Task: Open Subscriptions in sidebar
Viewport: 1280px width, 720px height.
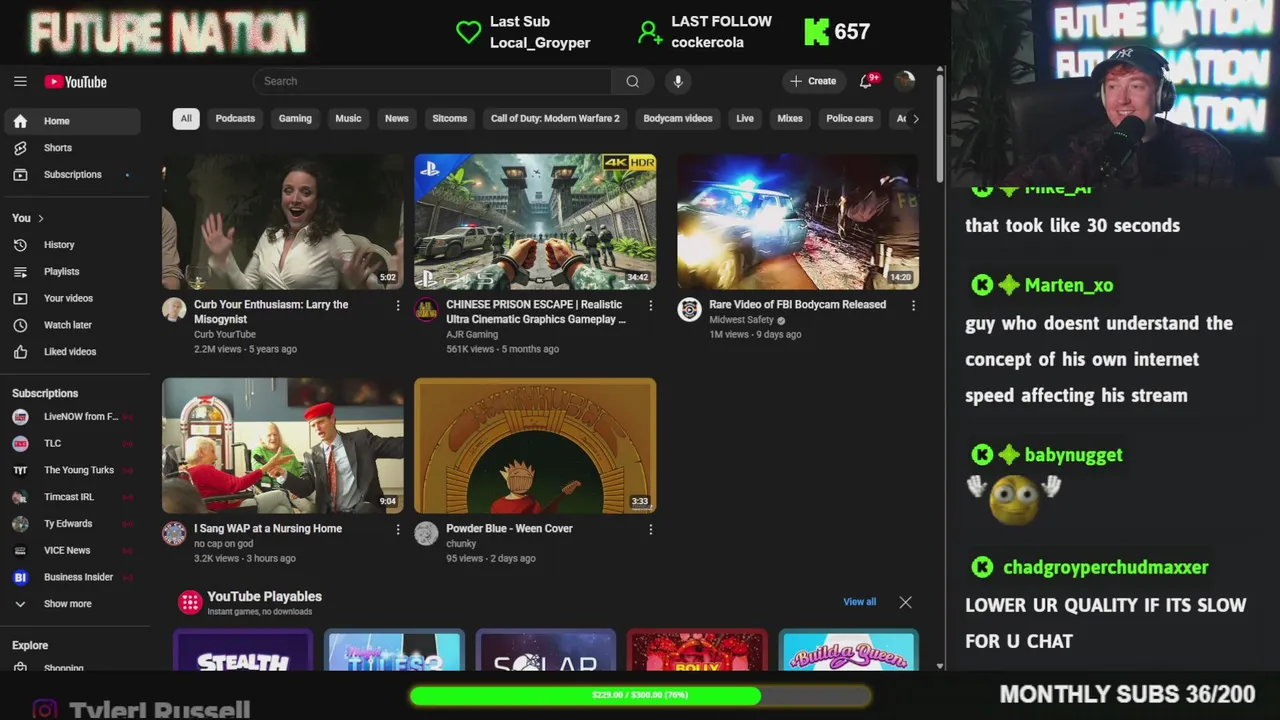Action: [x=70, y=175]
